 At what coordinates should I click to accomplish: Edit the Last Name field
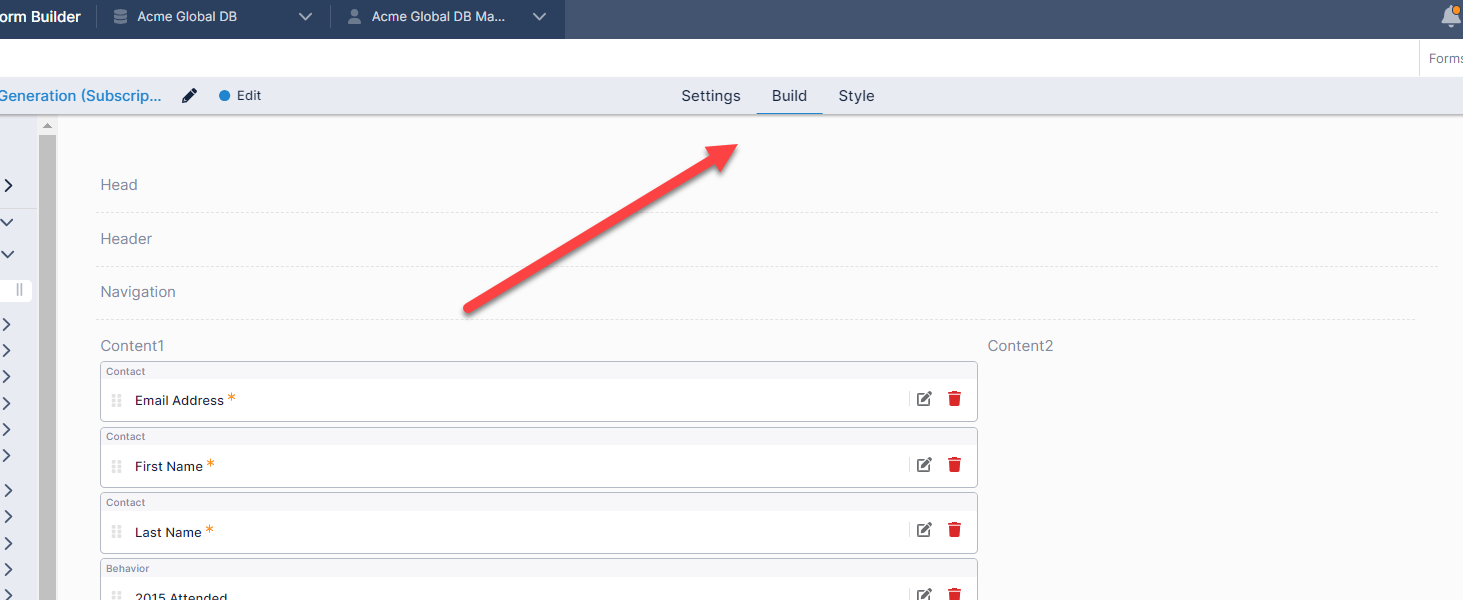[x=924, y=530]
